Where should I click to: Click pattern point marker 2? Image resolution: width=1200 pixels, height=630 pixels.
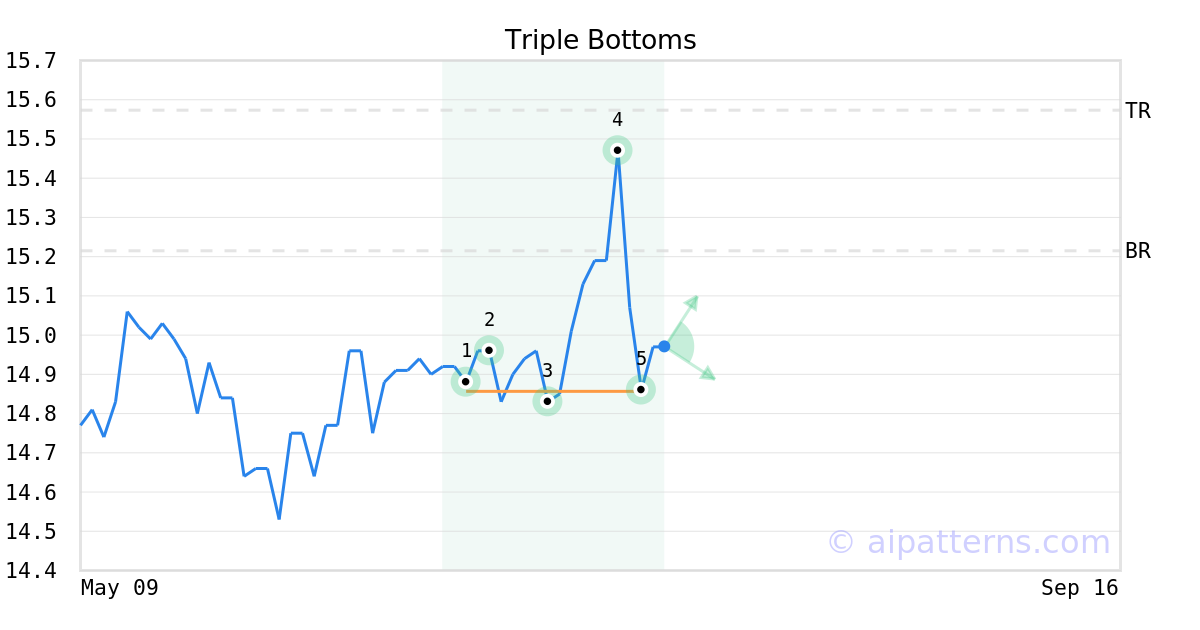(489, 350)
